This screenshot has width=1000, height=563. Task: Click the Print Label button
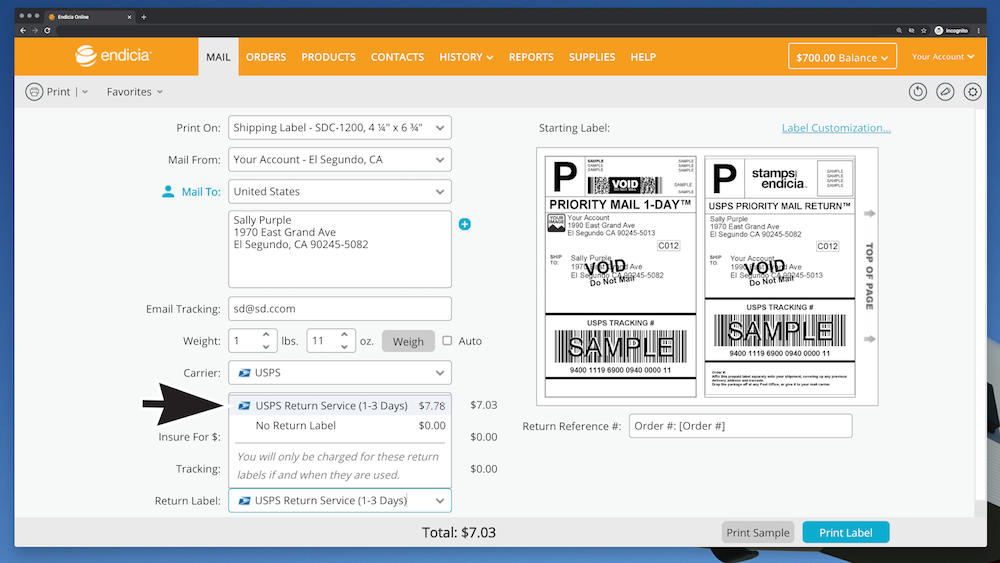[846, 532]
